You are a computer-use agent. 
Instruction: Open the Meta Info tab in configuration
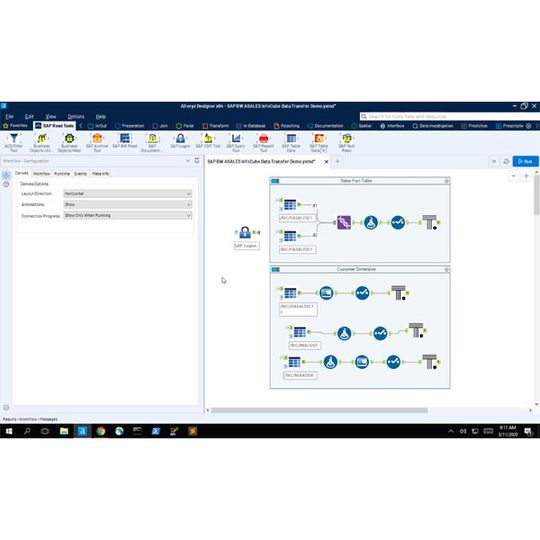(x=100, y=174)
